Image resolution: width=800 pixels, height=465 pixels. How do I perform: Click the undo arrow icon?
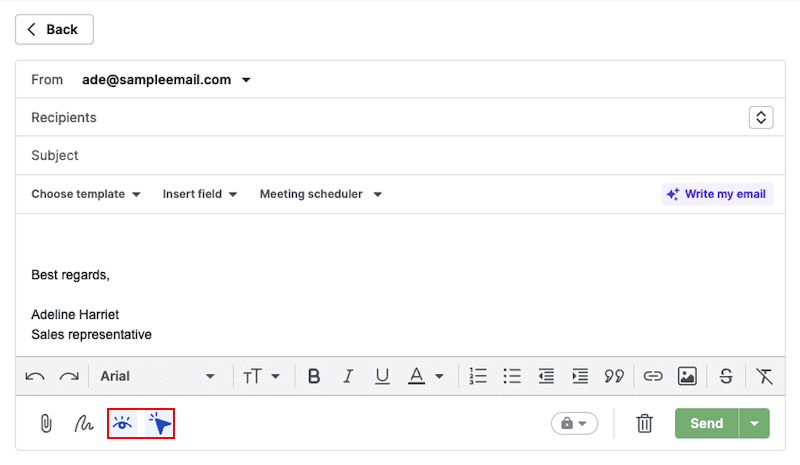(35, 376)
